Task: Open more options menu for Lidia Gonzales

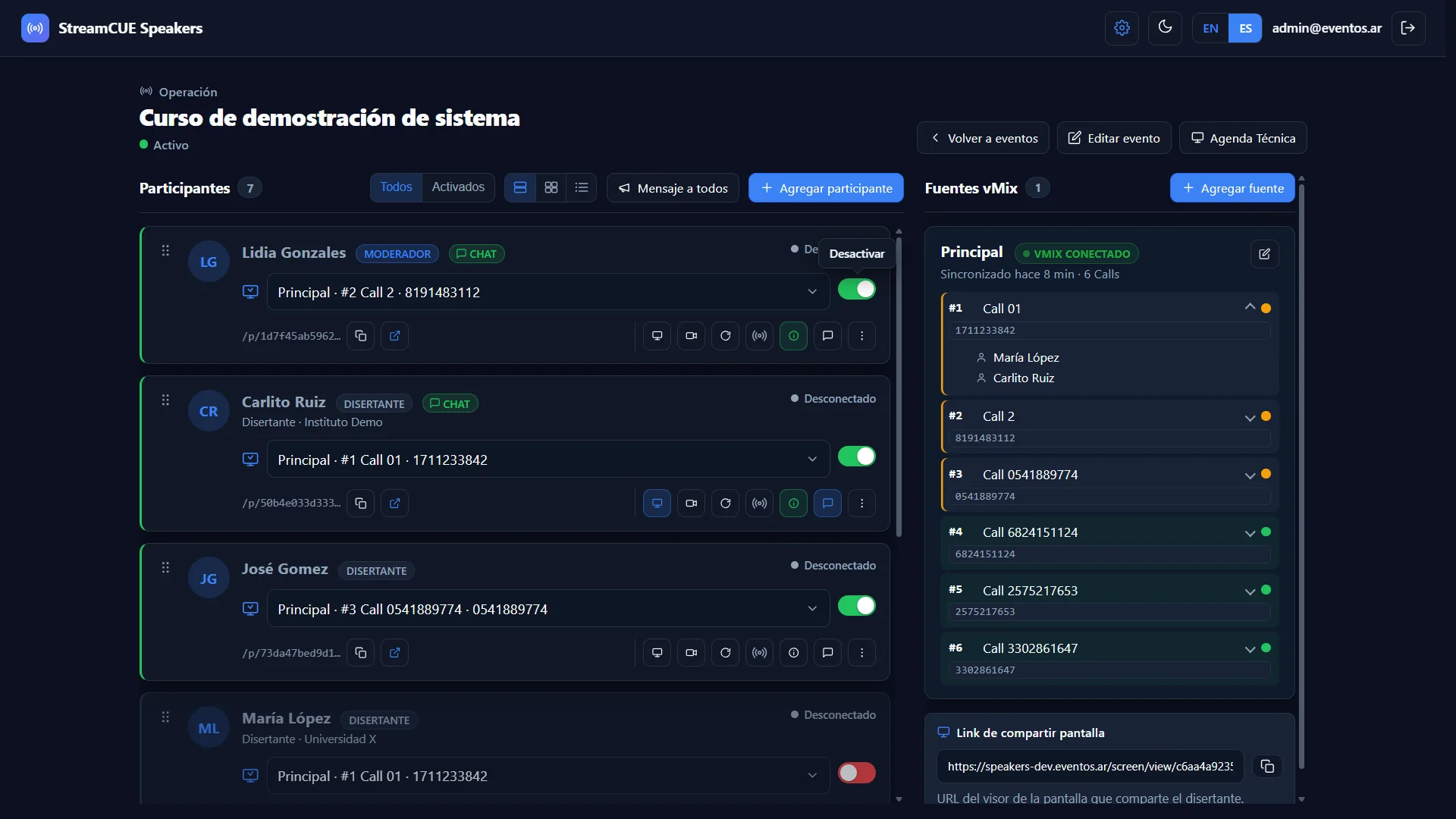Action: 862,336
